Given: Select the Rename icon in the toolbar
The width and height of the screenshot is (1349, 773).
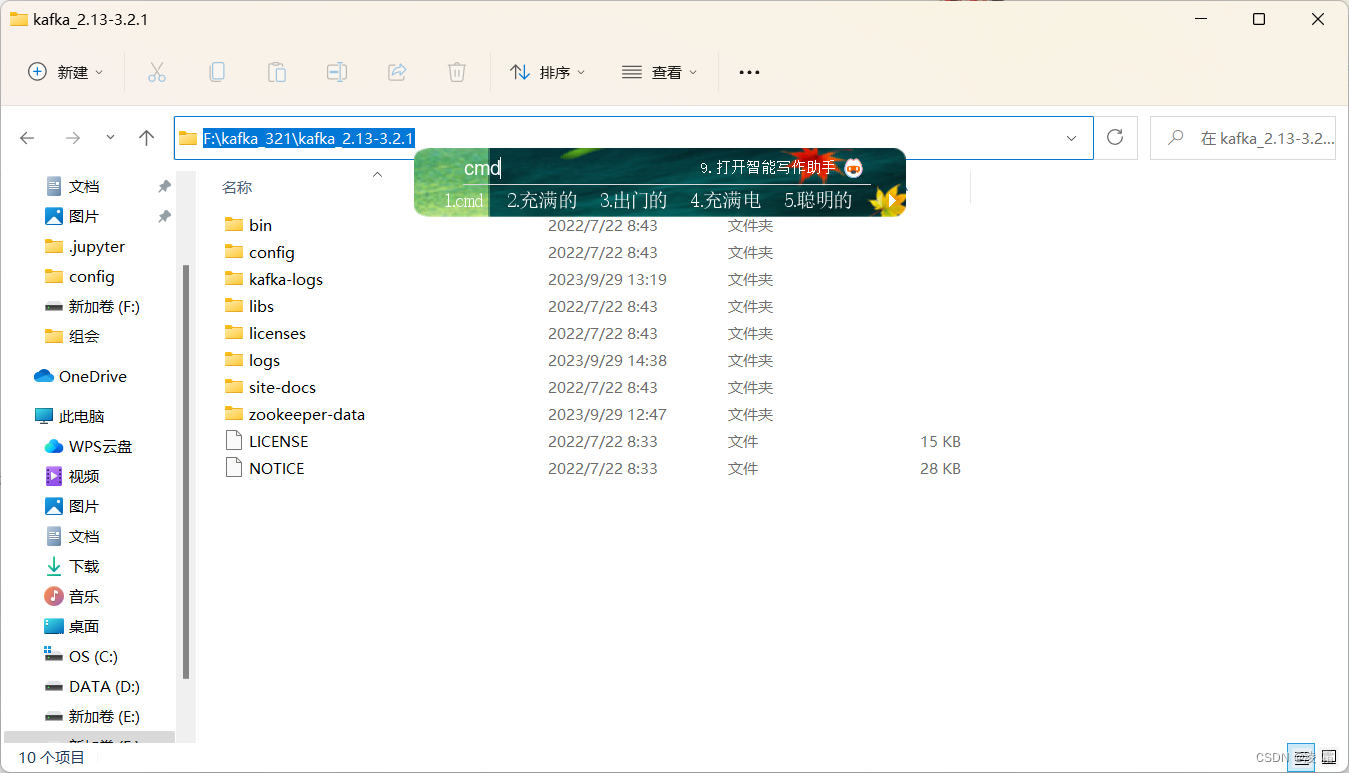Looking at the screenshot, I should tap(336, 71).
